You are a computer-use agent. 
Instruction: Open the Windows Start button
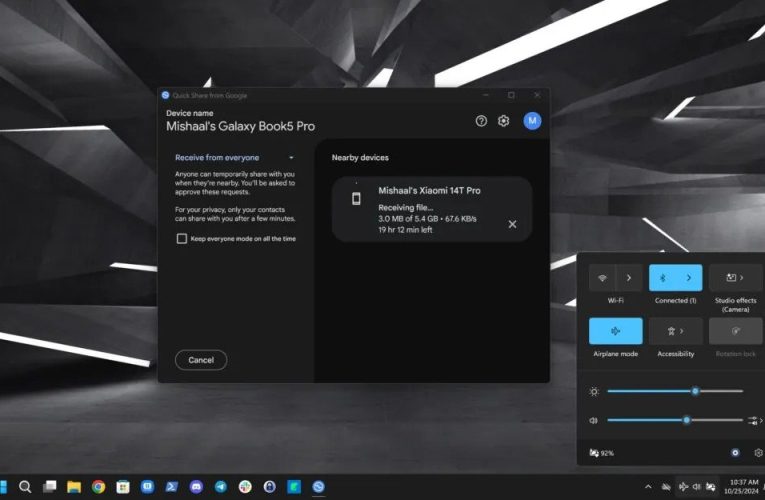click(3, 486)
